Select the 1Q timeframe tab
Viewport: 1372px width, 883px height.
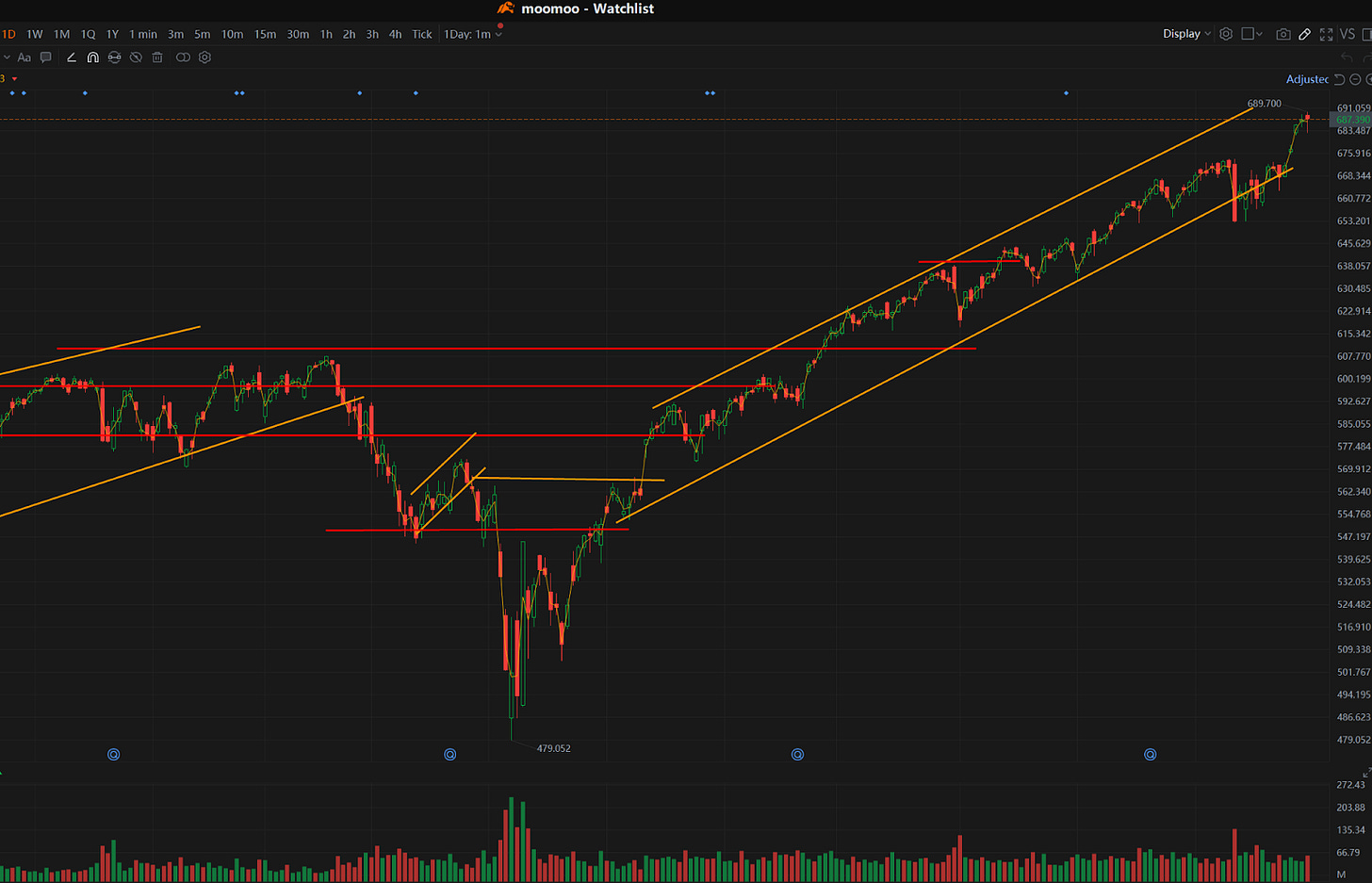point(88,34)
